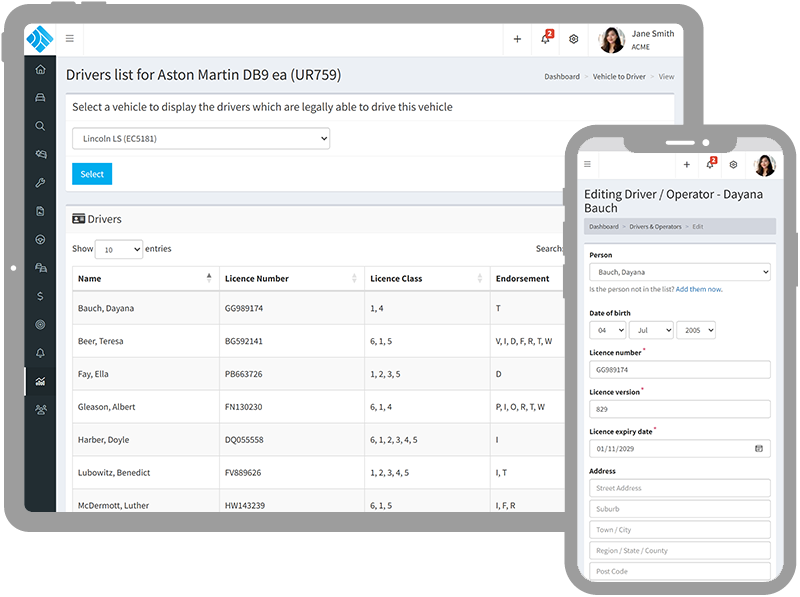Open the car Vehicles icon in sidebar
The height and width of the screenshot is (597, 800).
click(x=40, y=97)
